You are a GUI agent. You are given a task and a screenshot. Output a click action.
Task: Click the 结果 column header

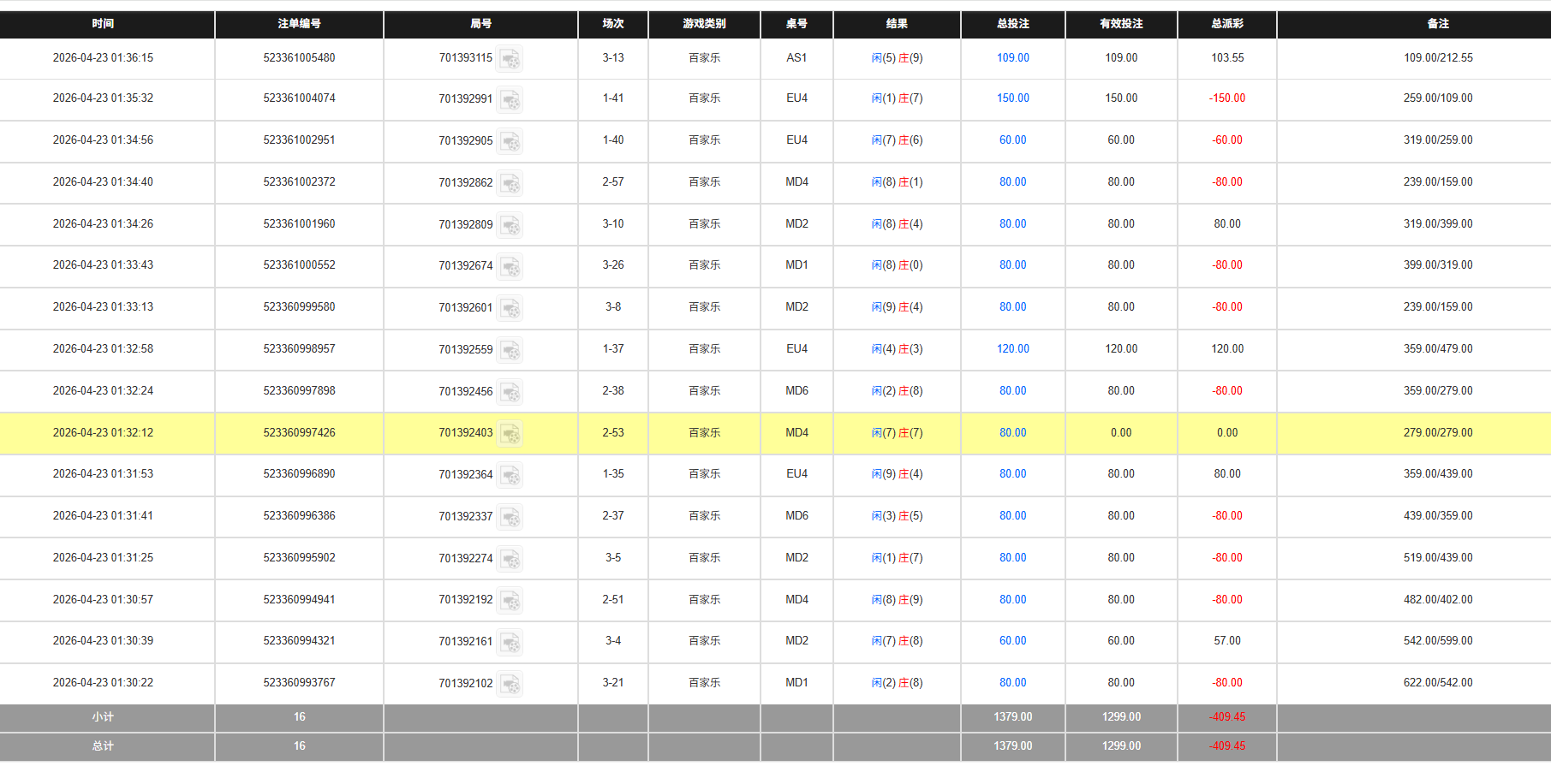[897, 24]
